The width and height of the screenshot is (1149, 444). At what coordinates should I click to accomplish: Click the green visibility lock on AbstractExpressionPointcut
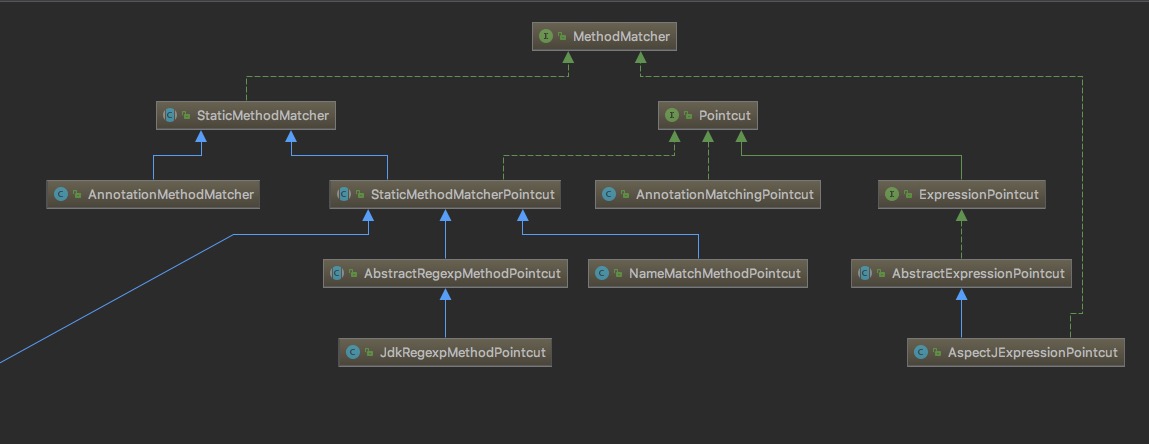[881, 273]
